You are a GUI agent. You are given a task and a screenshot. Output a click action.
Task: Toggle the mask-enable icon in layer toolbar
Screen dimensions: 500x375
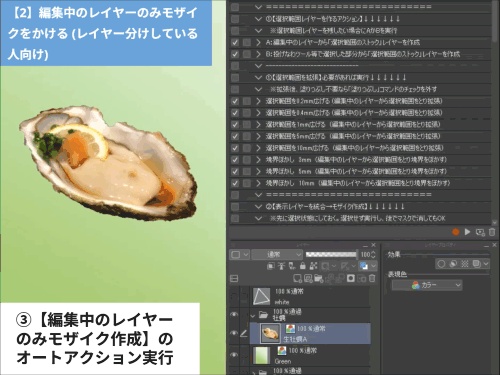point(326,266)
